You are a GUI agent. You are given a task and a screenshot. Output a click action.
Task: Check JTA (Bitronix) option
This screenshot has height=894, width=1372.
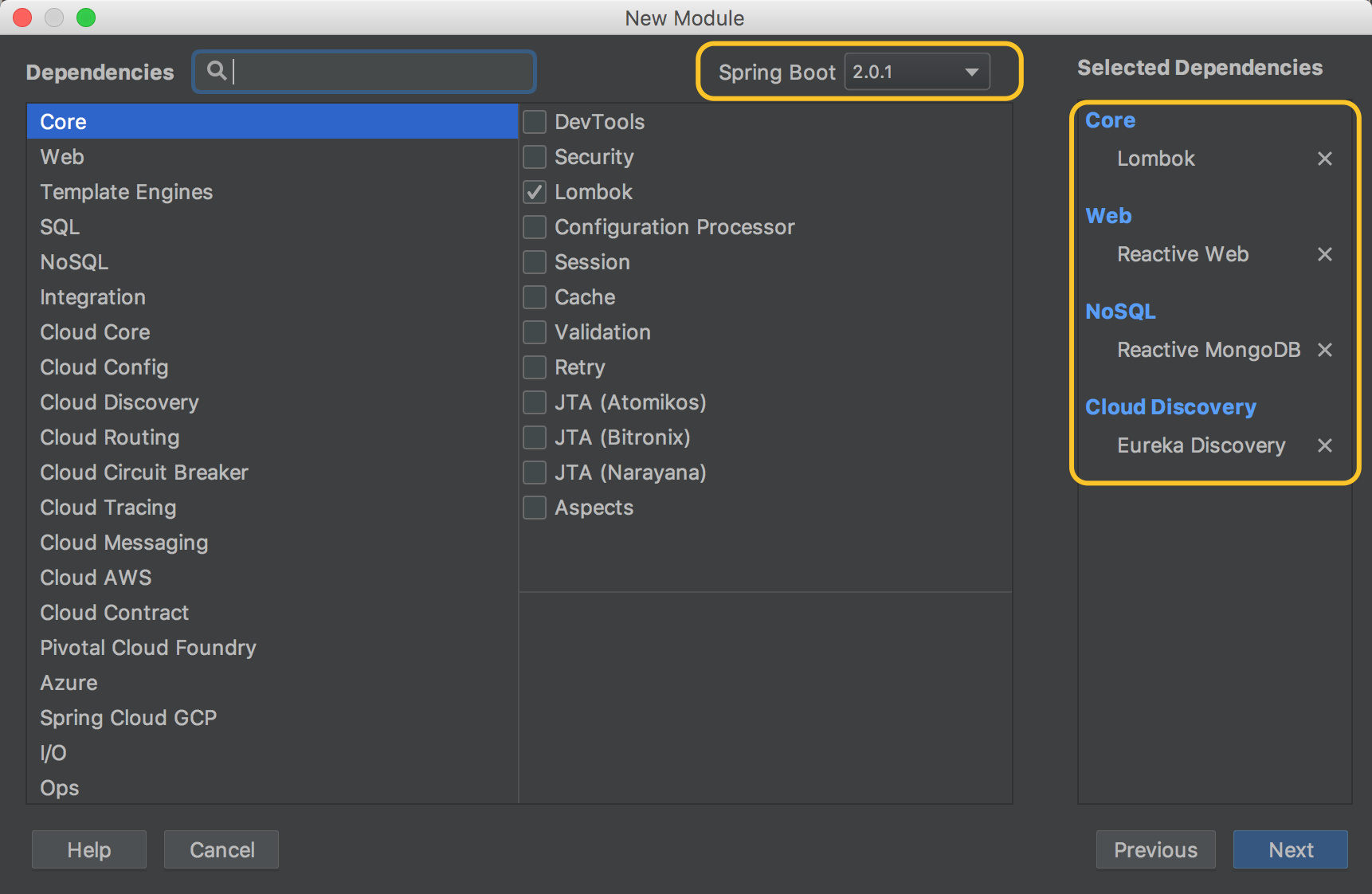pyautogui.click(x=535, y=437)
